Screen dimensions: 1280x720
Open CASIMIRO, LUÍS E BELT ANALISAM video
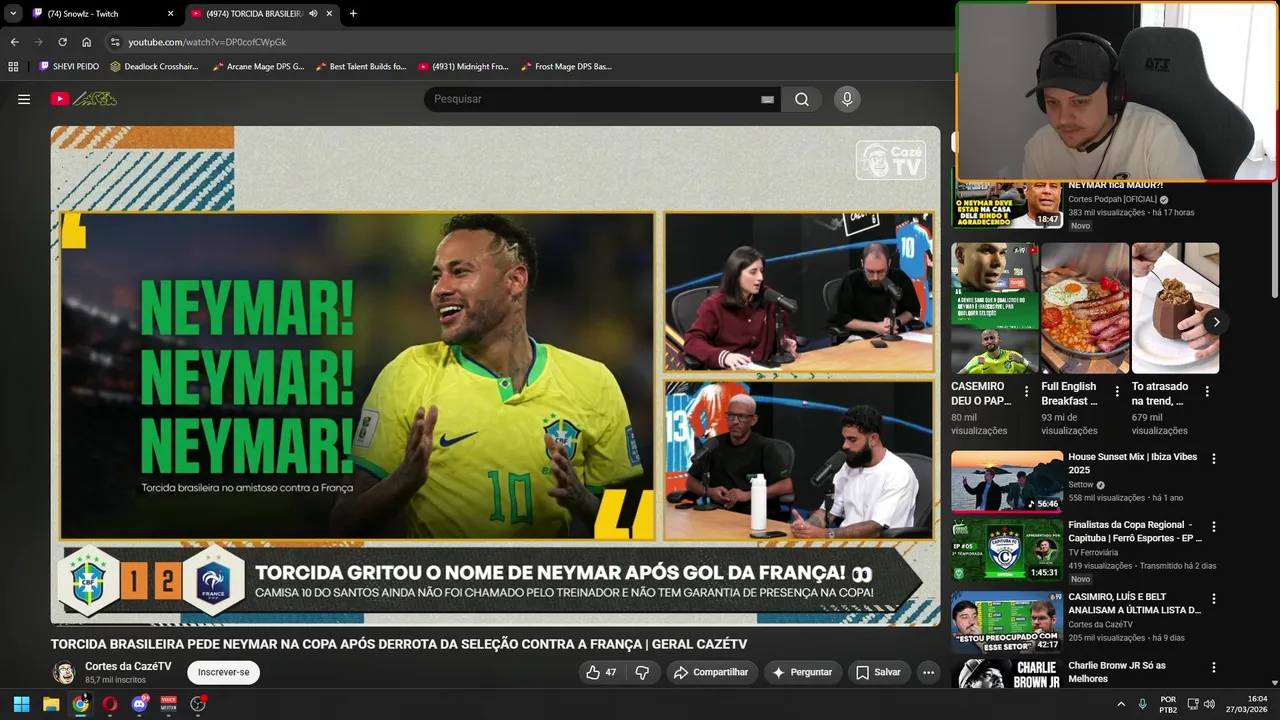(1007, 621)
